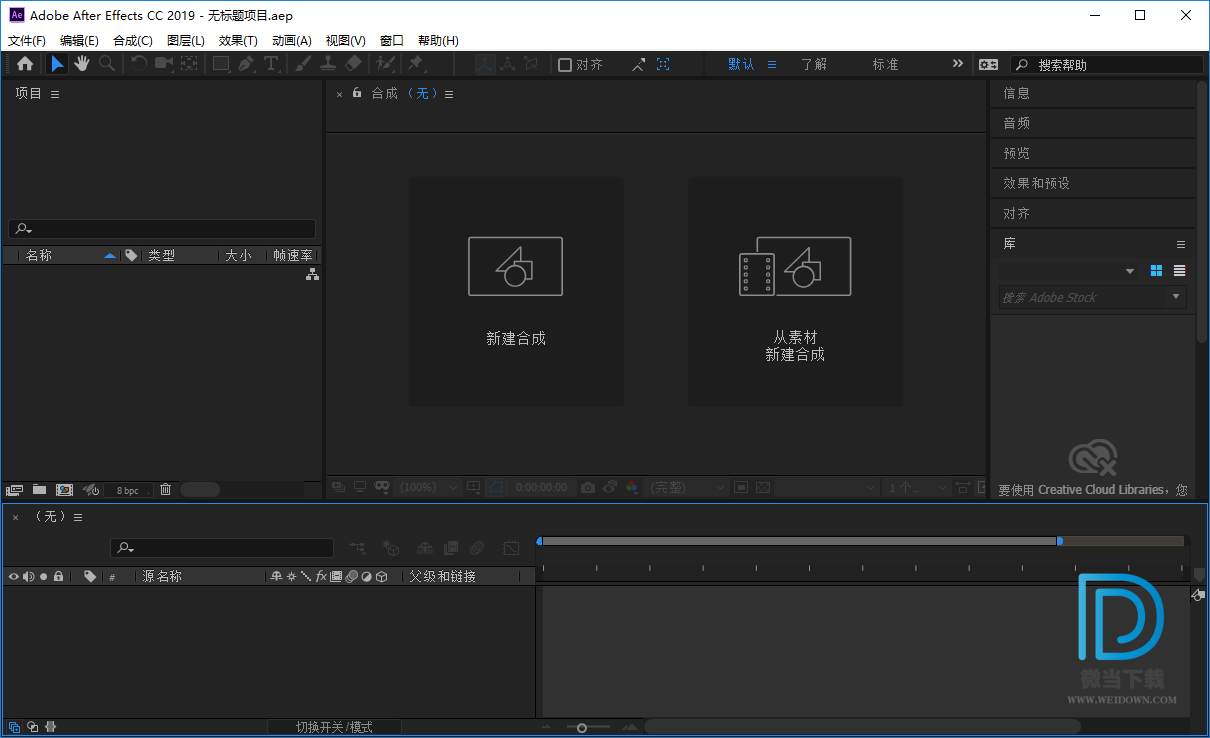Select the Clone Stamp tool

point(328,64)
